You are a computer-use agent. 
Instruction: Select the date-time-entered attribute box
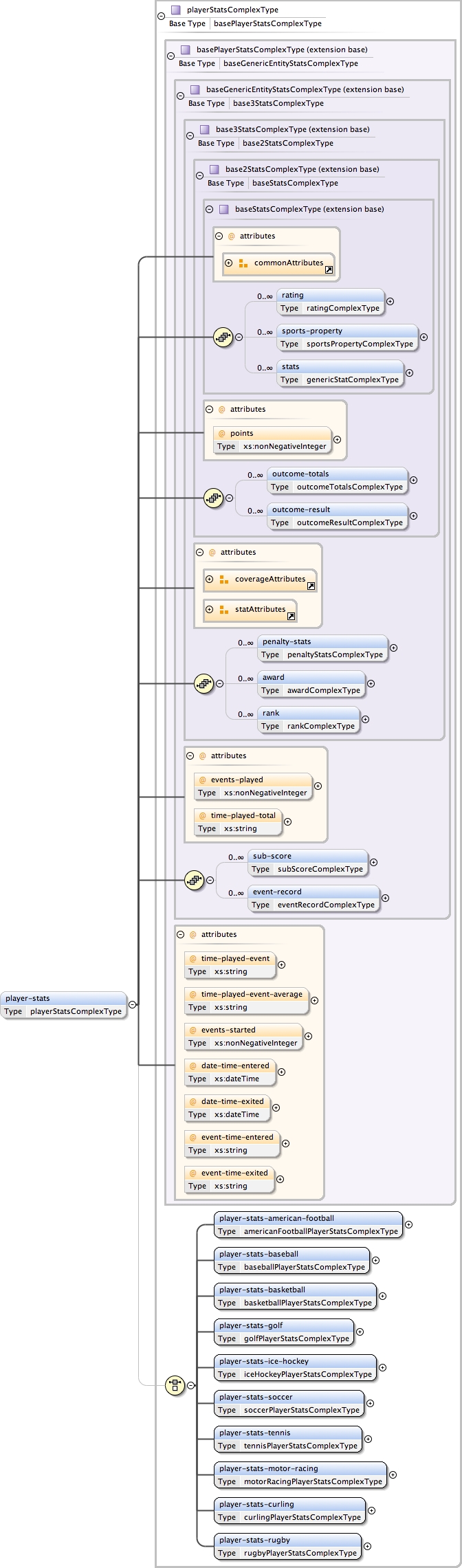click(230, 1072)
